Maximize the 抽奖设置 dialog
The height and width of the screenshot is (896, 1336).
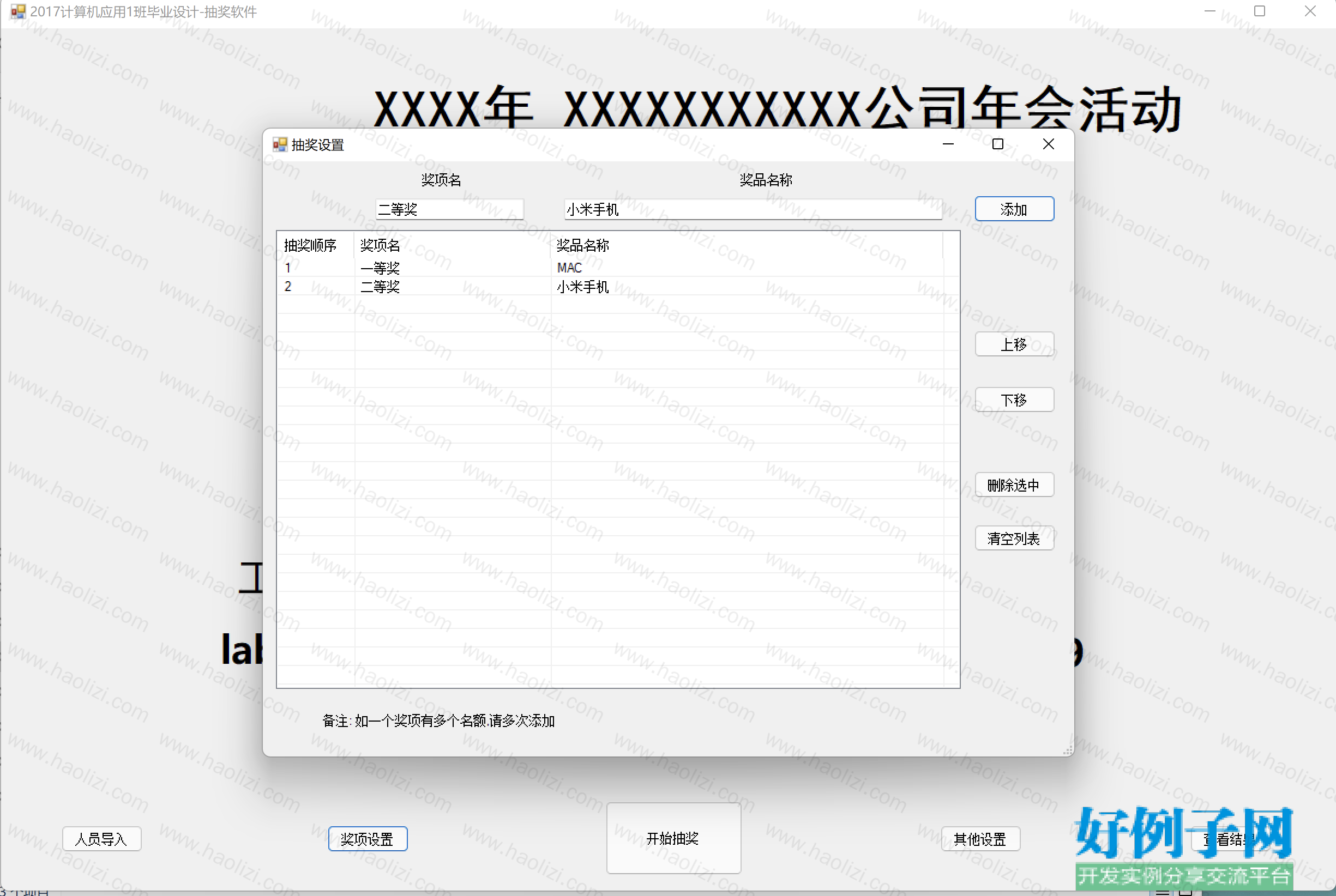click(x=997, y=144)
